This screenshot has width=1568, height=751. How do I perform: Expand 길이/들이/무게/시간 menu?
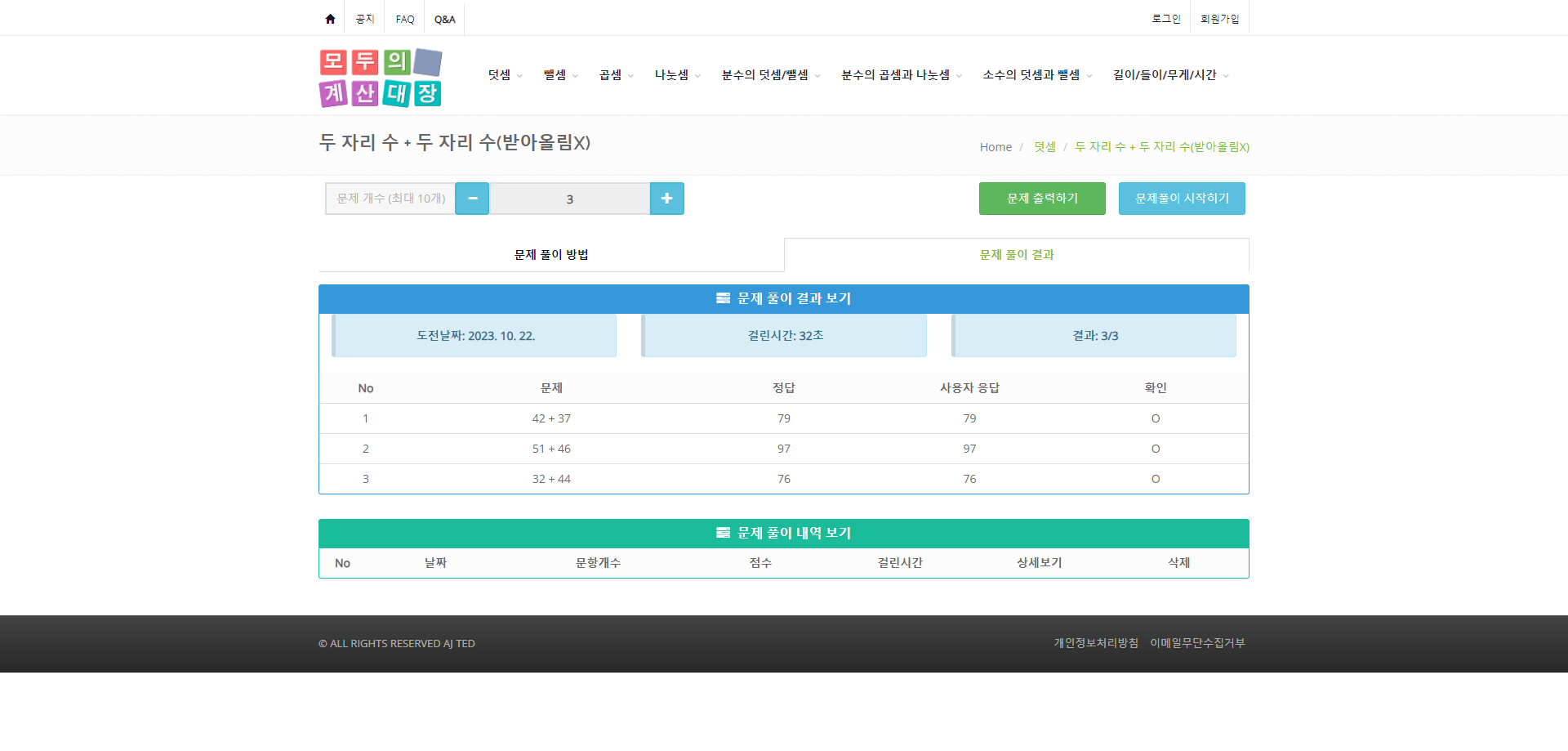(x=1171, y=75)
